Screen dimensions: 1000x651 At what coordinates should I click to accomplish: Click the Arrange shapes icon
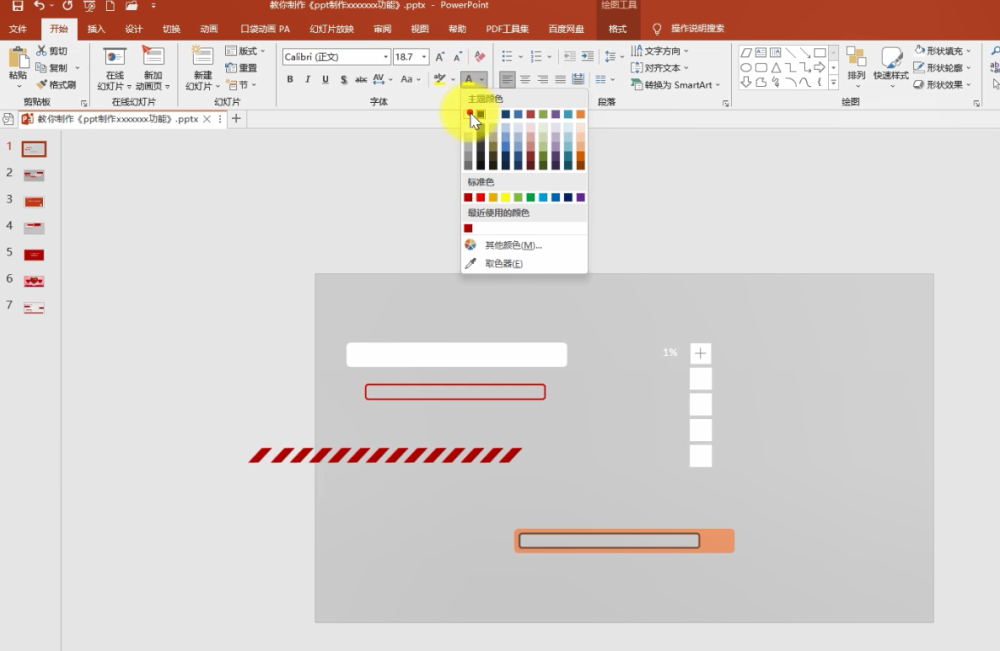tap(856, 64)
